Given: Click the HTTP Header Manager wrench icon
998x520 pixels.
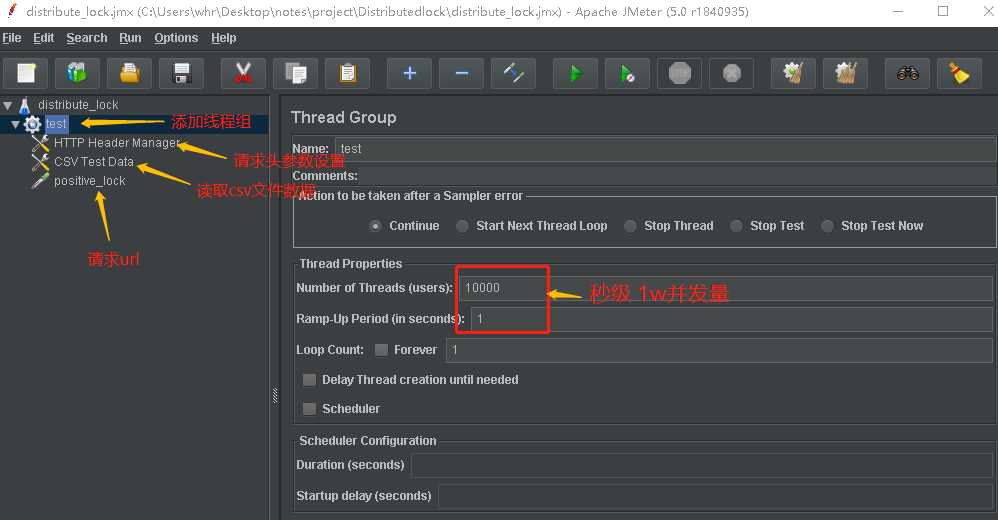Looking at the screenshot, I should (x=40, y=143).
